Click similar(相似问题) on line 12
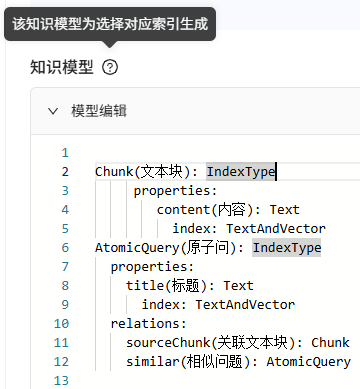The width and height of the screenshot is (360, 389). [x=188, y=362]
